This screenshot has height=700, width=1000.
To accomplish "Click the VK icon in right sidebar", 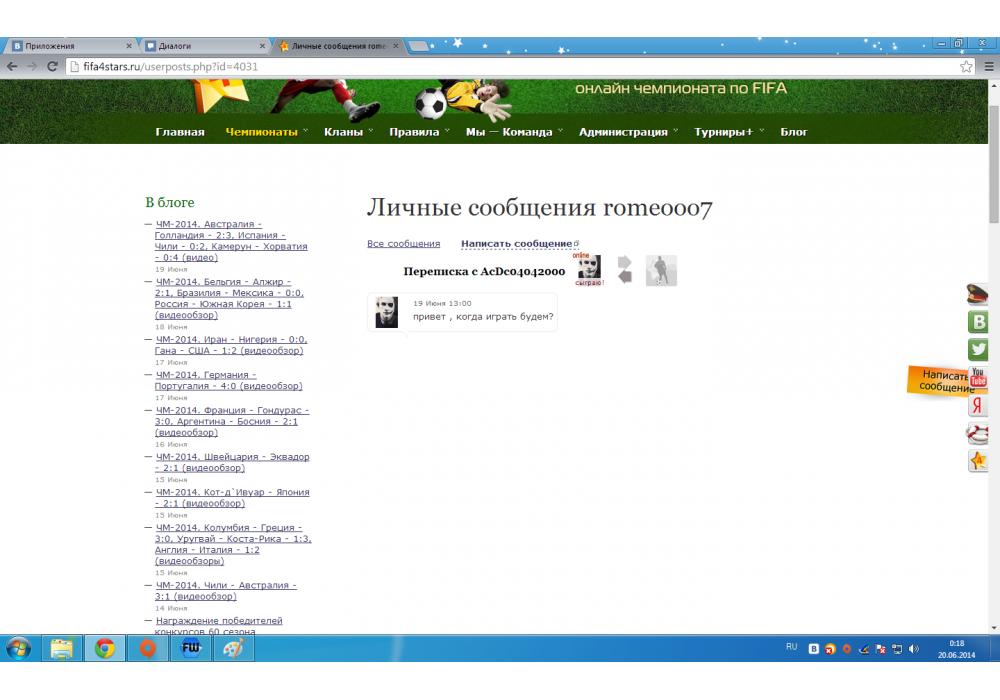I will [978, 322].
